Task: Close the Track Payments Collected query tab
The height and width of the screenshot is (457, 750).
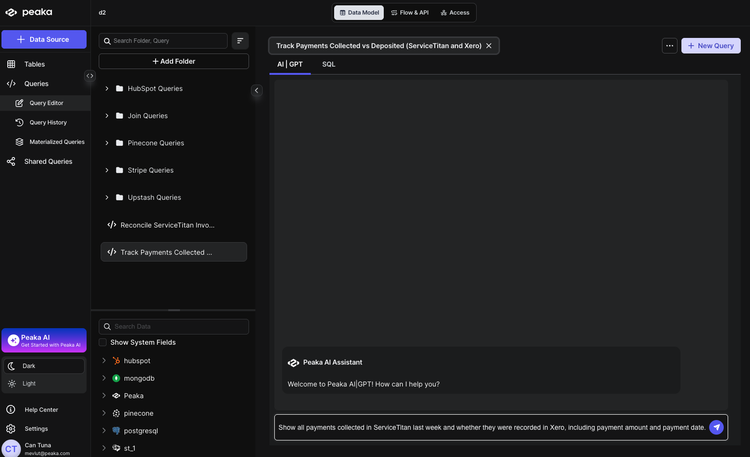Action: [489, 46]
